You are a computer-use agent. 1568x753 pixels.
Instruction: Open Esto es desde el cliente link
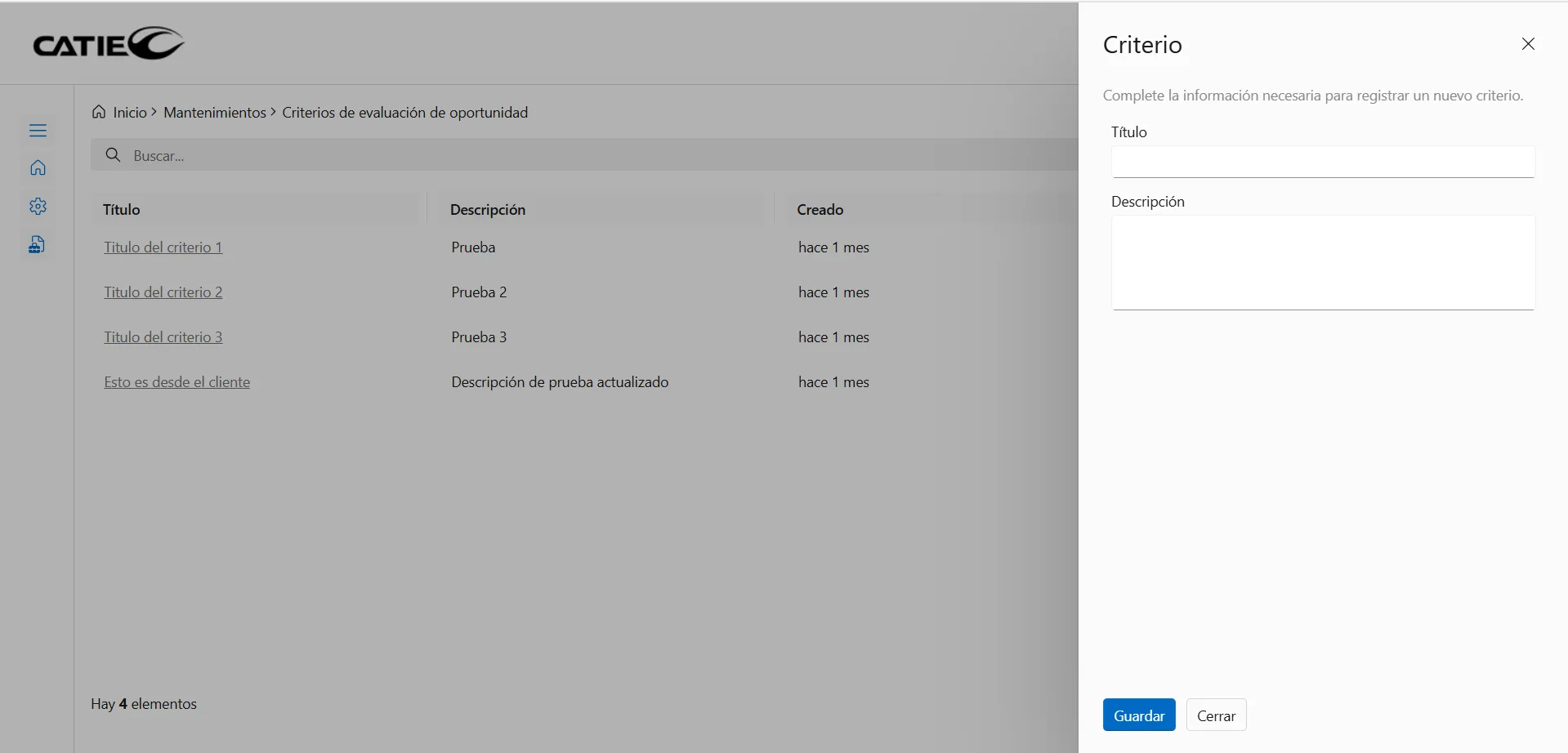pyautogui.click(x=176, y=382)
